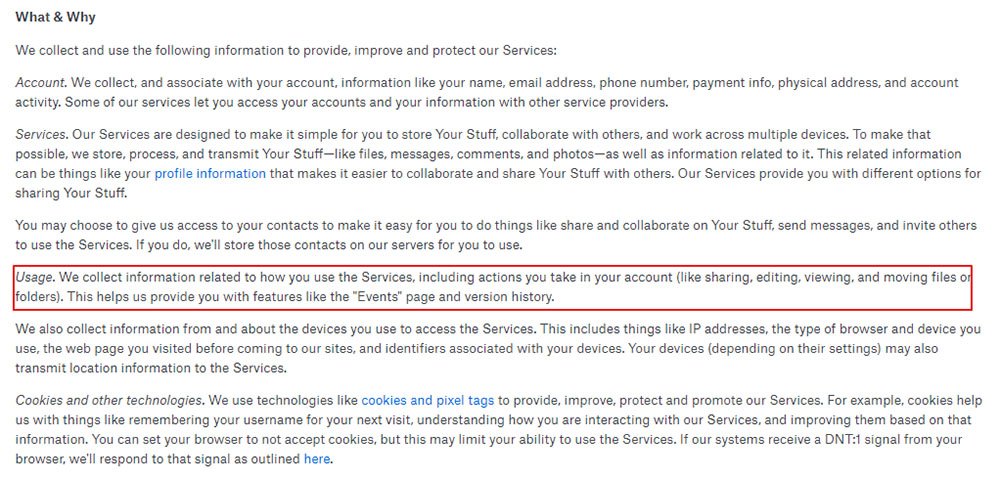
Task: Click the line "sharing Your Stuff."
Action: click(71, 193)
